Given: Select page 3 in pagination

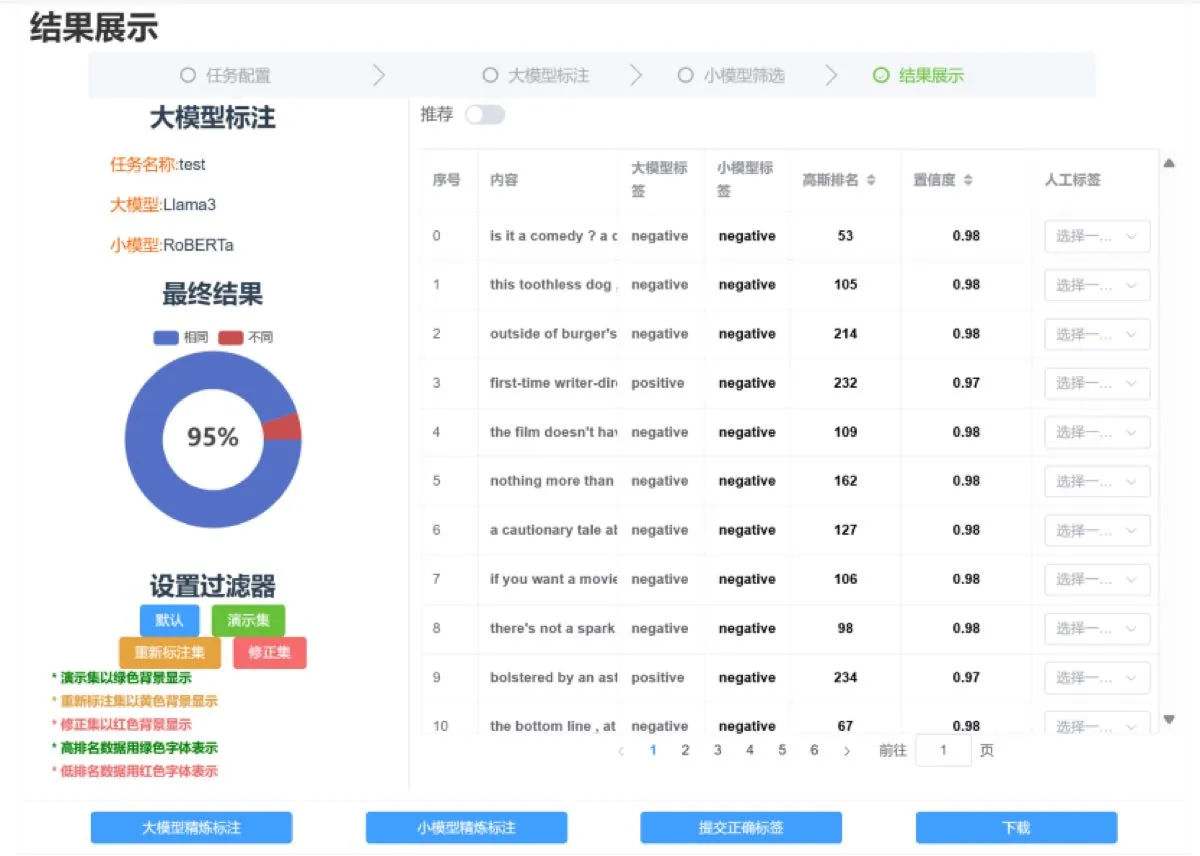Looking at the screenshot, I should [x=717, y=750].
